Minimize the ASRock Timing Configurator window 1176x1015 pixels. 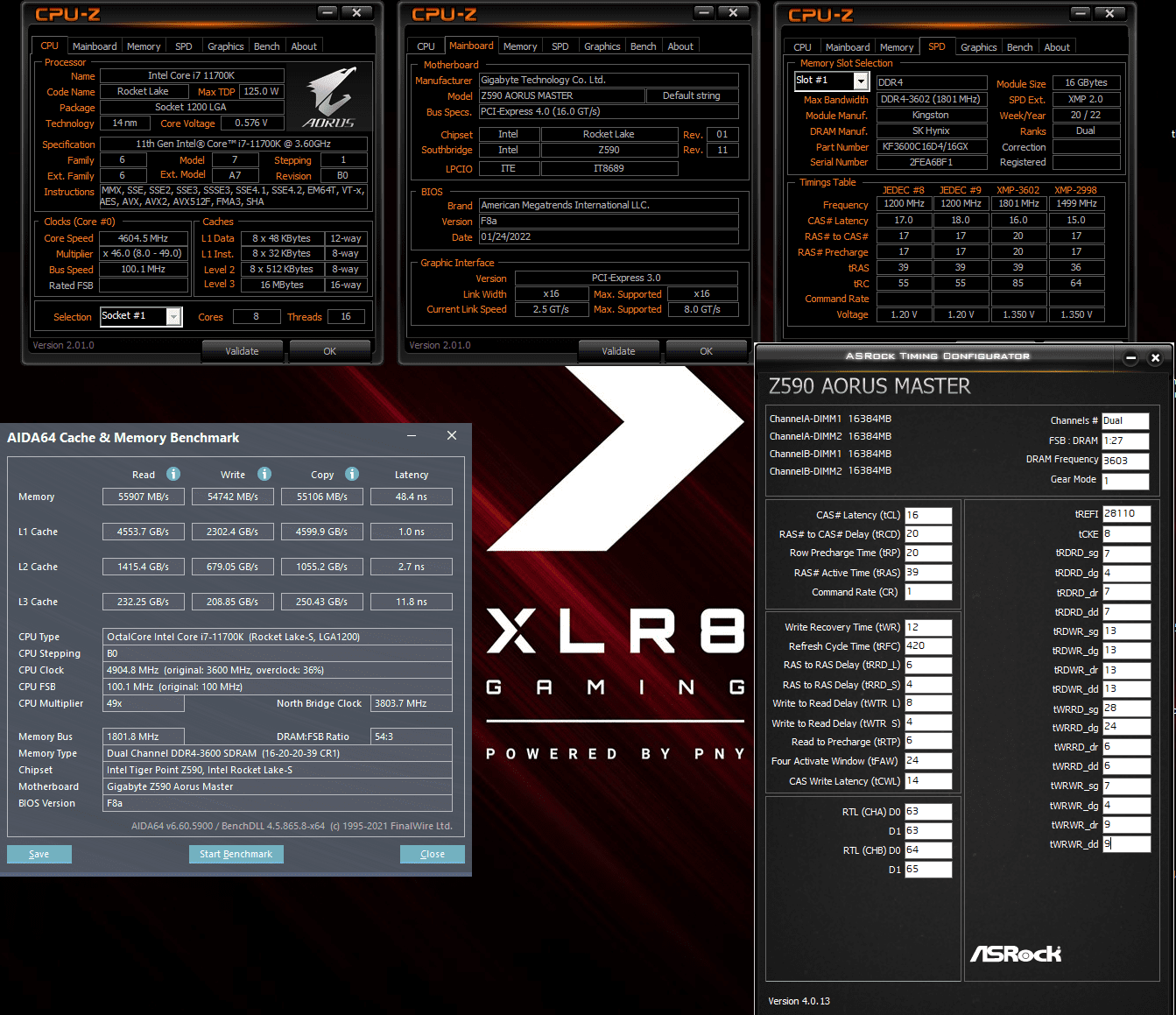click(x=1130, y=357)
